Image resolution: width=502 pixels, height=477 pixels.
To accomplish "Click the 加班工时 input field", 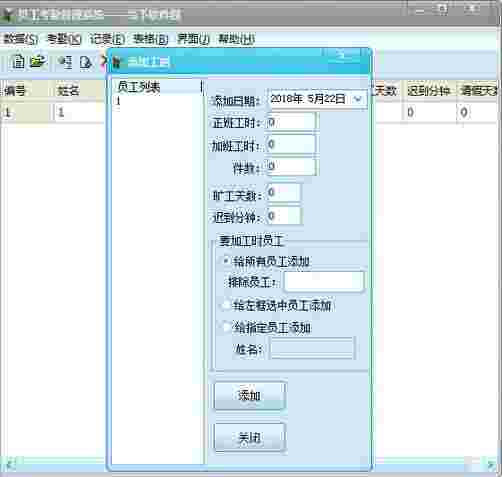I will (x=292, y=144).
